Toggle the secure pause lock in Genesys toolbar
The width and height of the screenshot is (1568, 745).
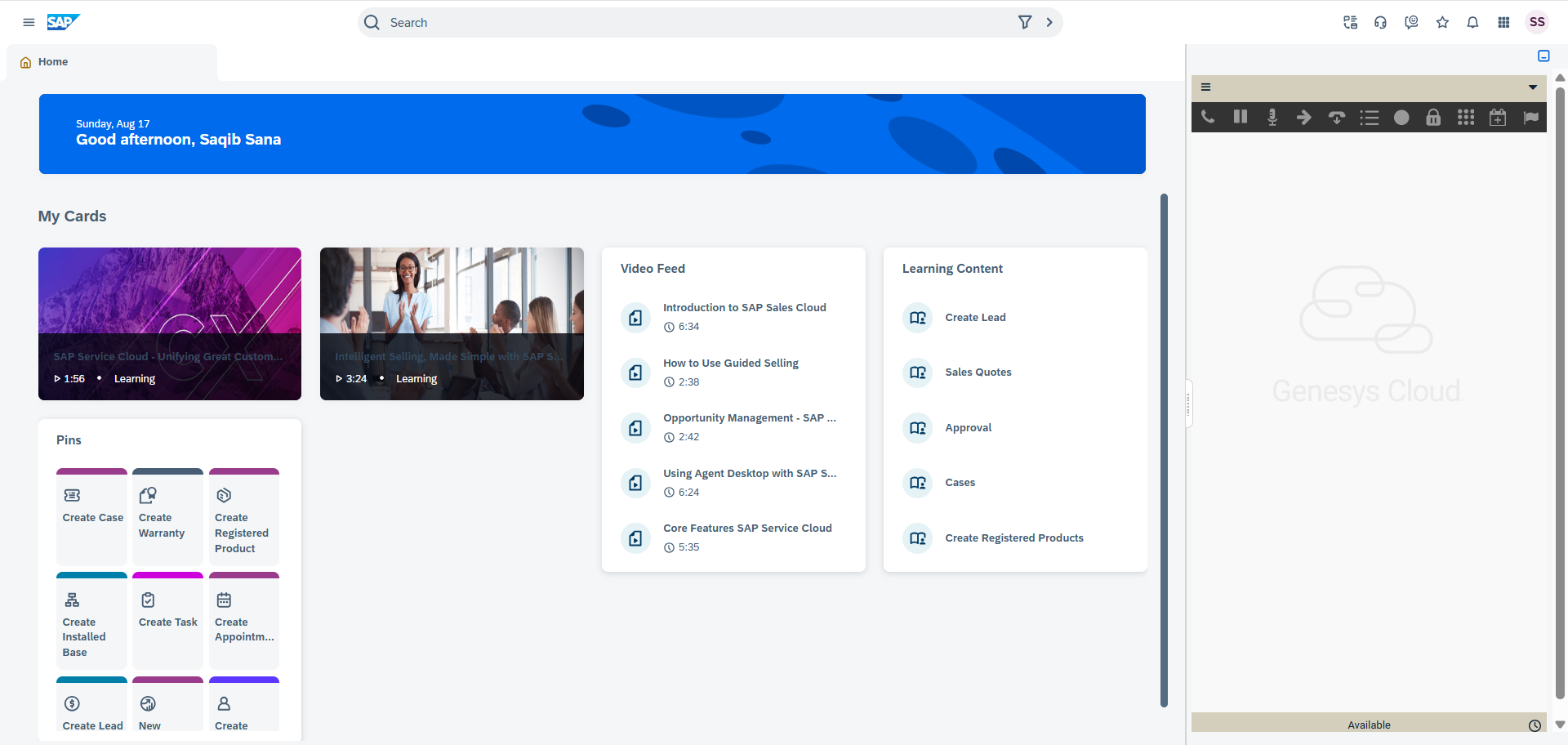pyautogui.click(x=1433, y=118)
